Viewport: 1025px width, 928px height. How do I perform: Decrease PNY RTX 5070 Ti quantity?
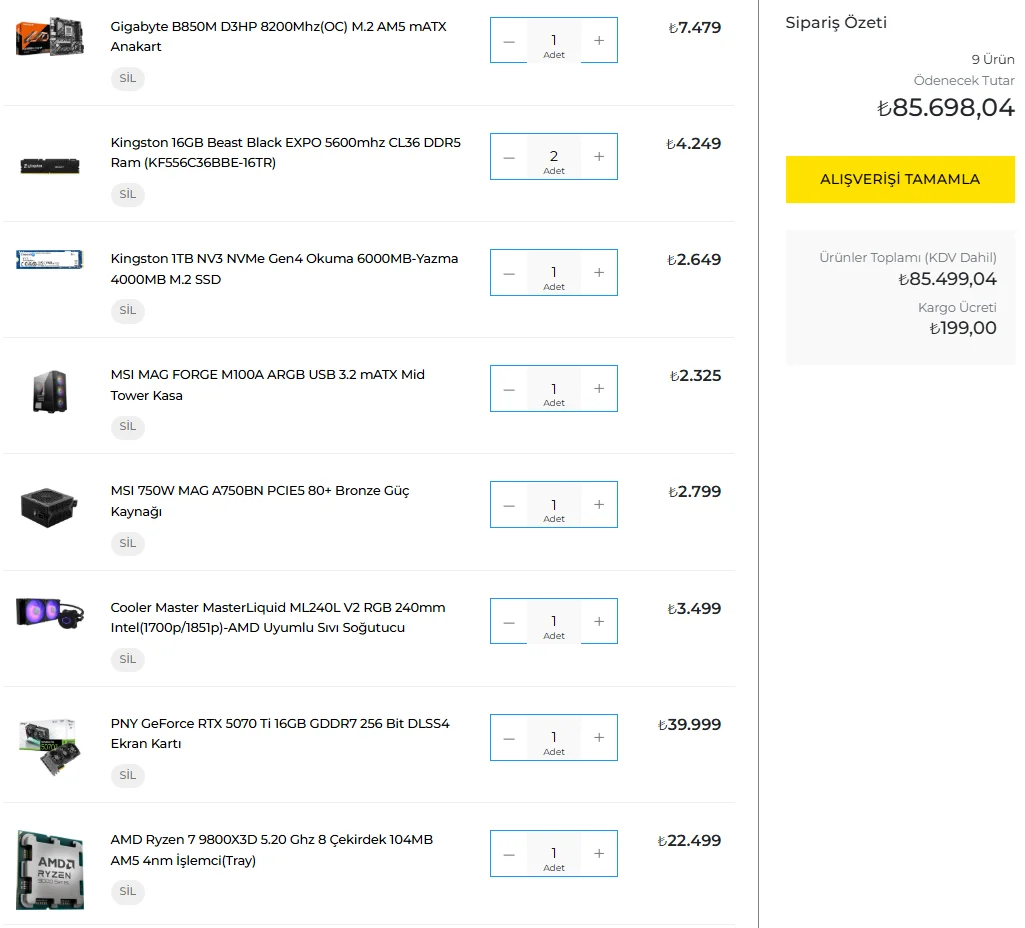(x=509, y=738)
